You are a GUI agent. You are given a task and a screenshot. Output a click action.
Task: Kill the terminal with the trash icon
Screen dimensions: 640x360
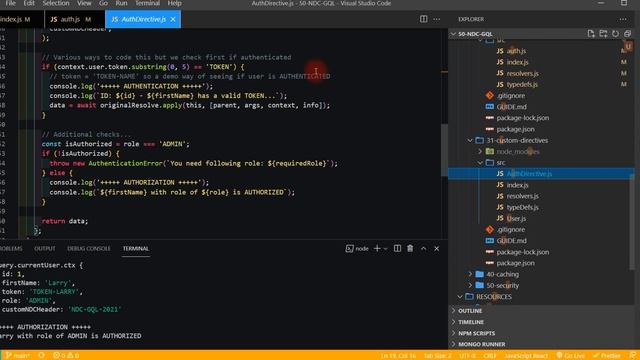(x=410, y=248)
